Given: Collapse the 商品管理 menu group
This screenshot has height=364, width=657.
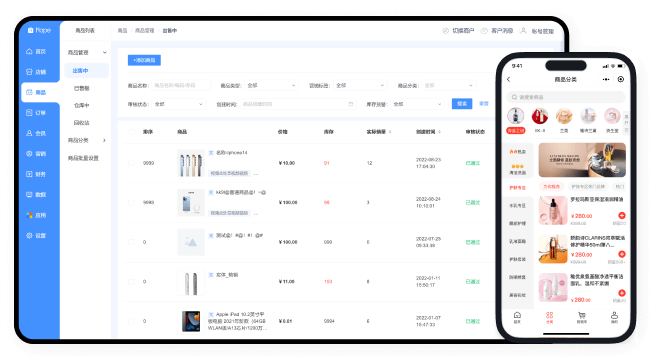Looking at the screenshot, I should [x=104, y=52].
